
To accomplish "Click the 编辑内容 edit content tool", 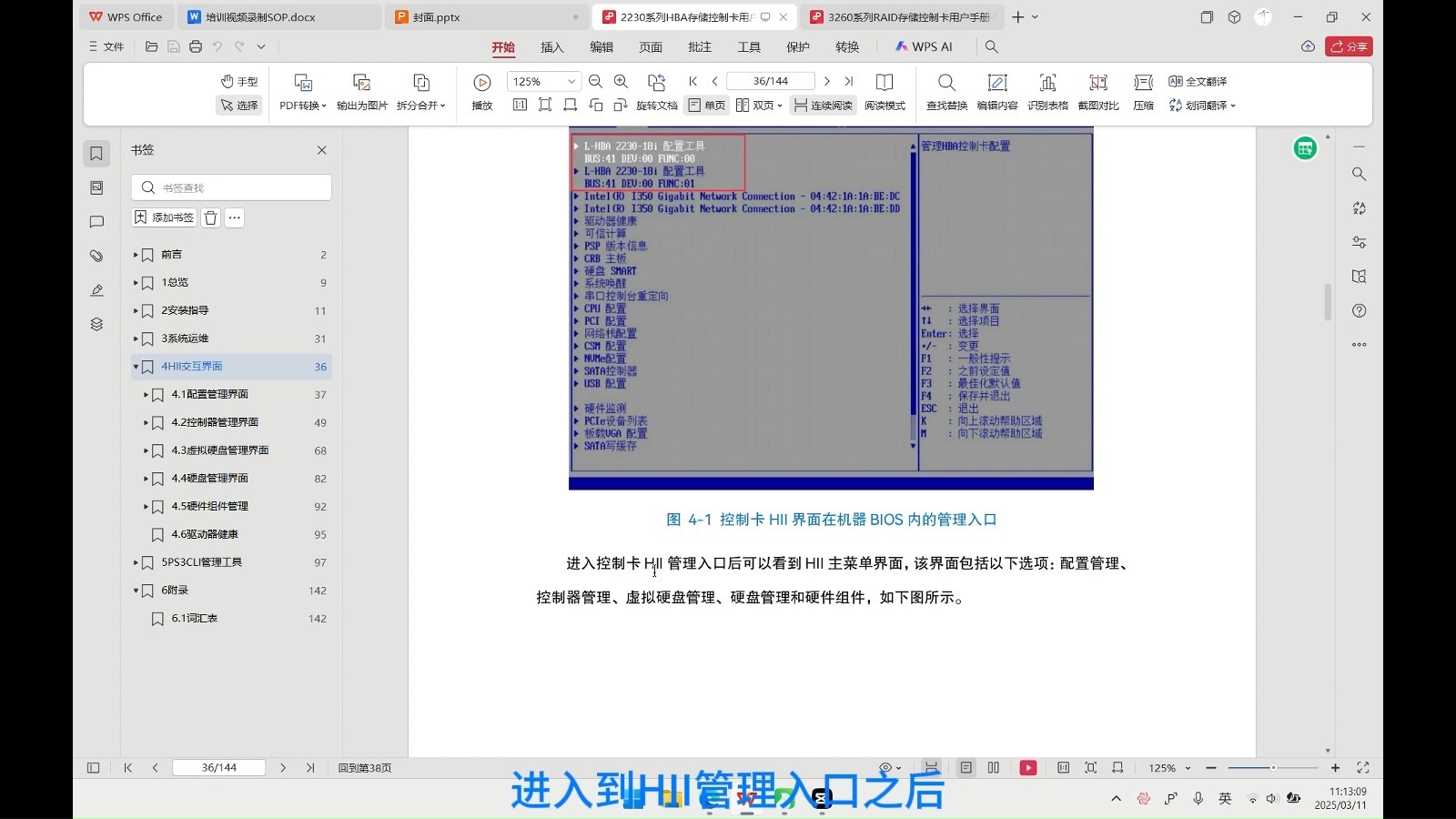I will 997,93.
